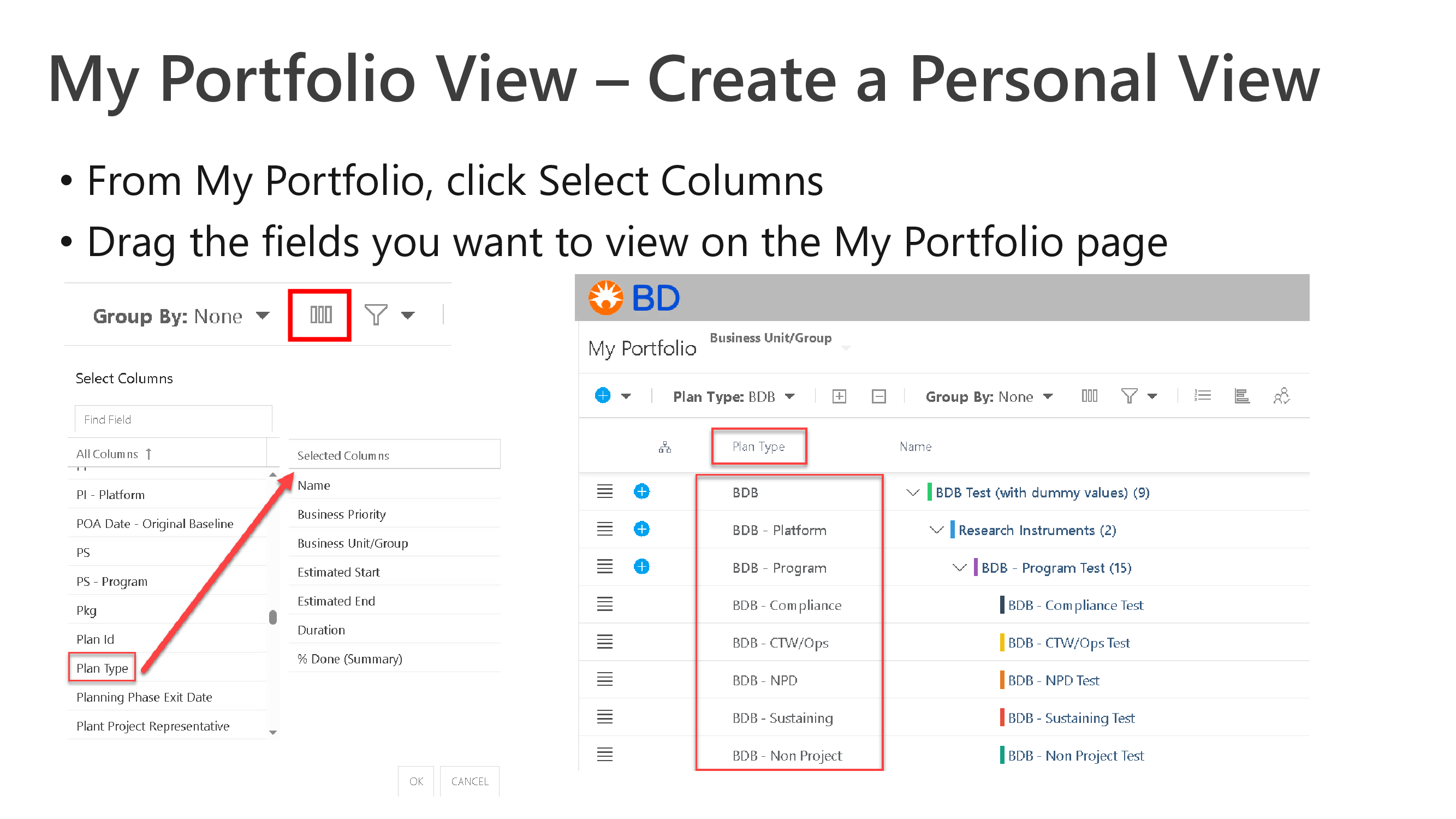Select Plant Project Representative field

tap(153, 726)
